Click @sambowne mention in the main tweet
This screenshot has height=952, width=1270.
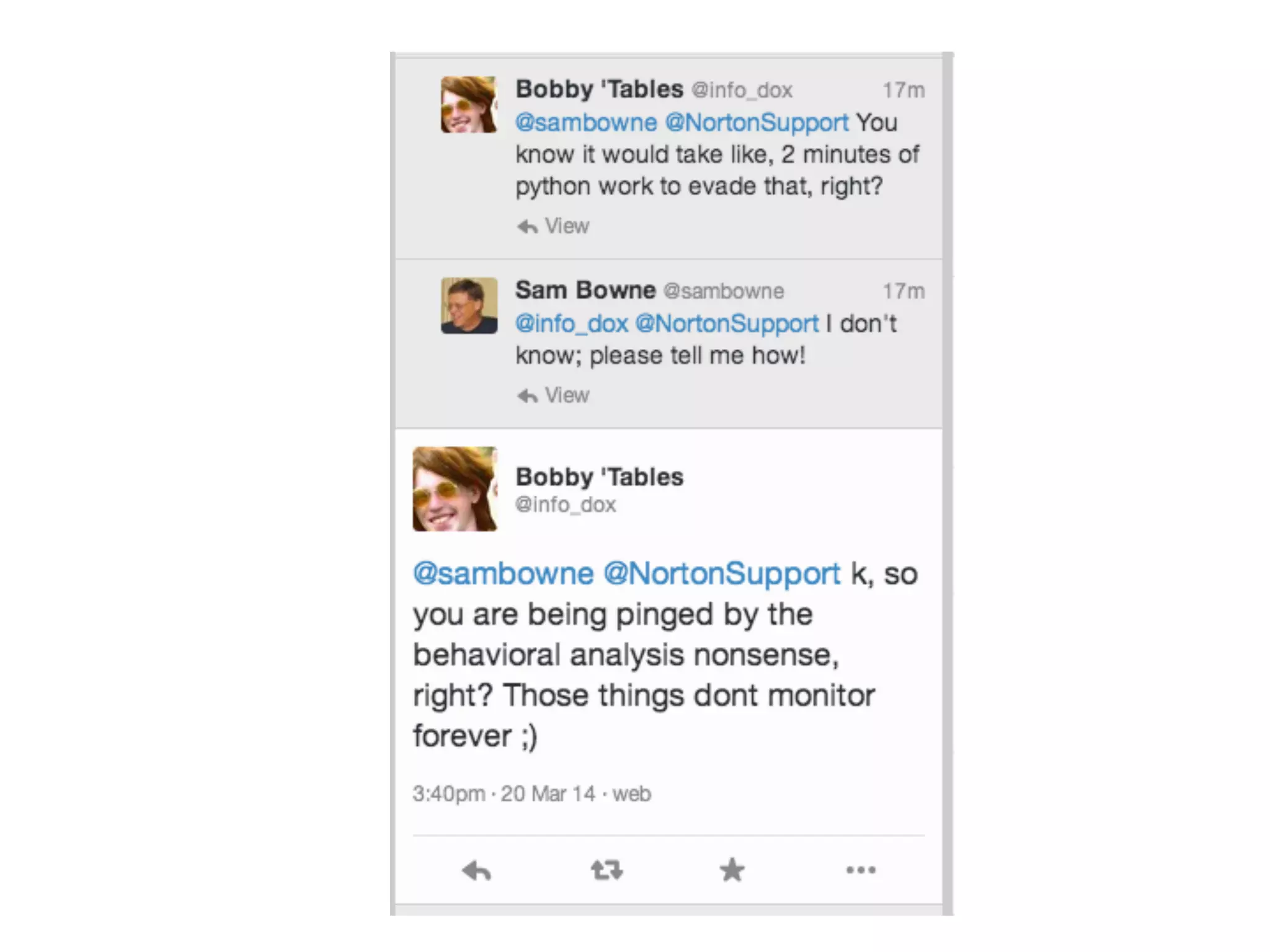[503, 574]
